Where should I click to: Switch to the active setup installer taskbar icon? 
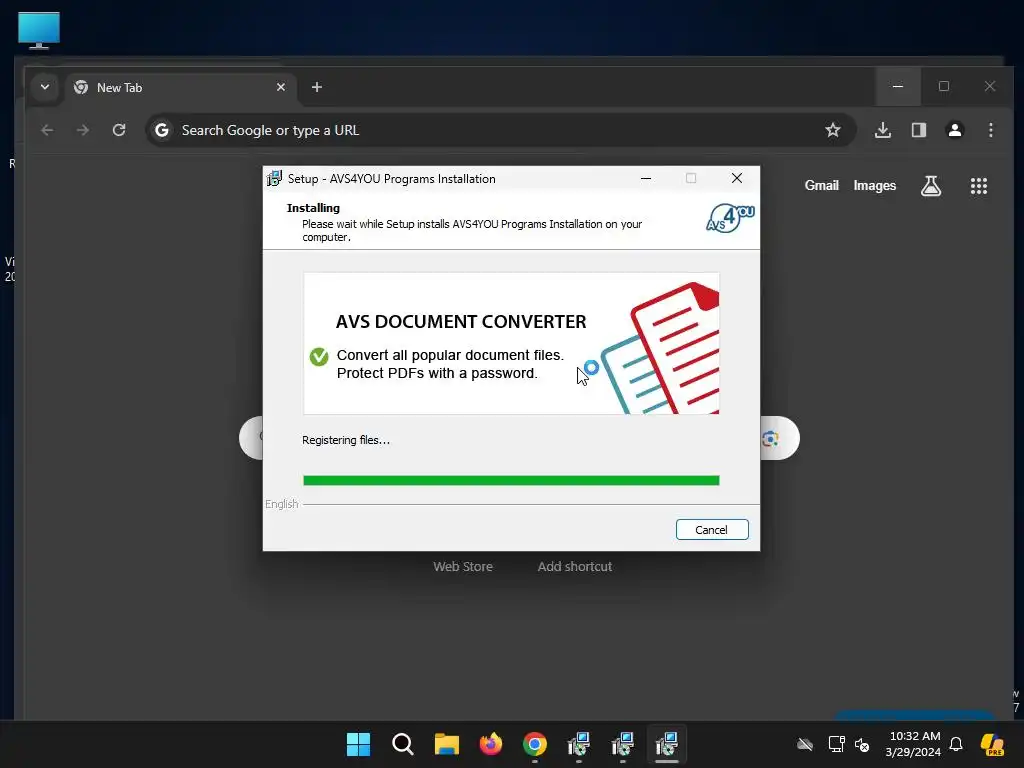[667, 744]
